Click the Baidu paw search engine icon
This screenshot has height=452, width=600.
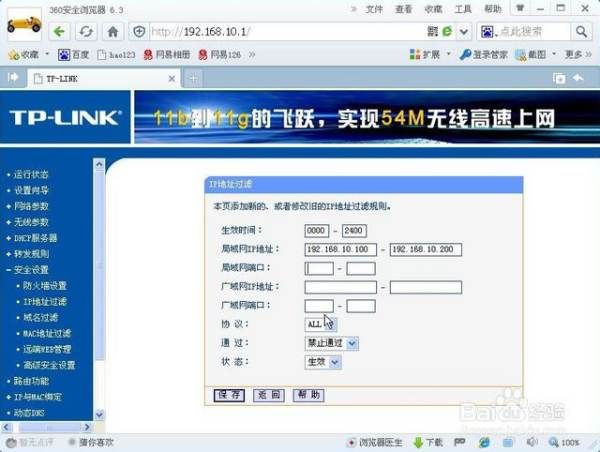click(487, 32)
